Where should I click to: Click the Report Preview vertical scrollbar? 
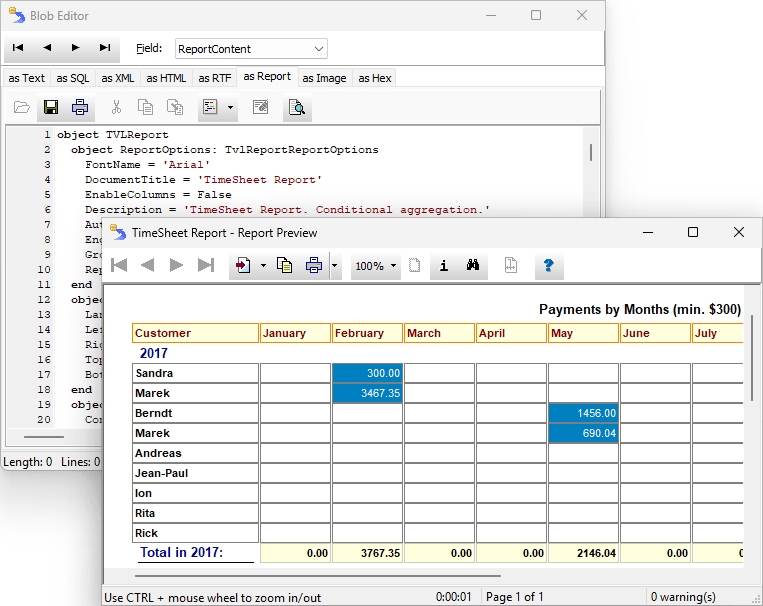752,358
